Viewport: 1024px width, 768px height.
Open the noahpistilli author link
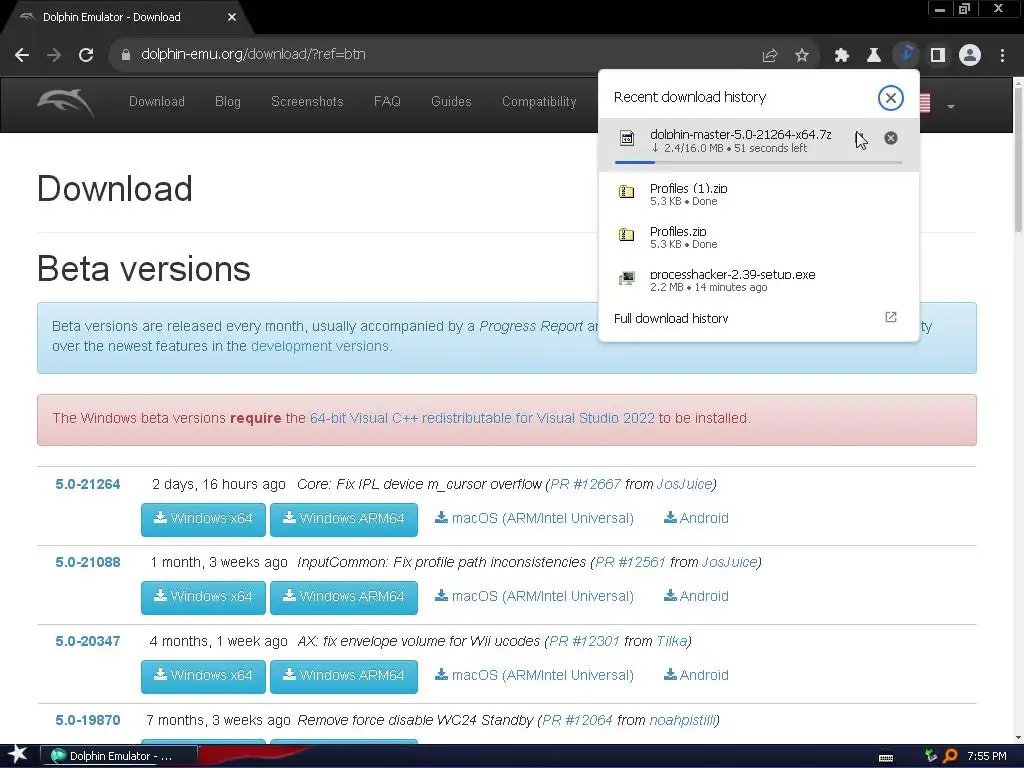682,720
